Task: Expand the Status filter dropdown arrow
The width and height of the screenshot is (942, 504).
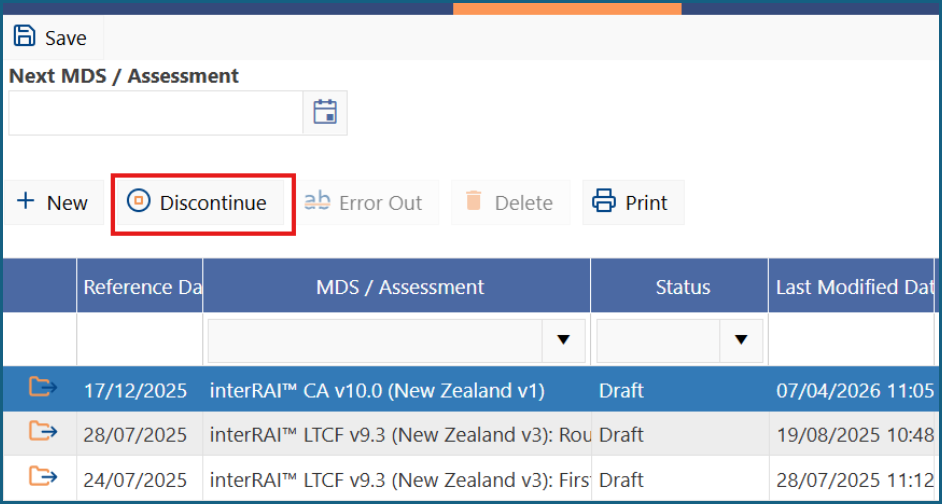Action: pyautogui.click(x=741, y=341)
